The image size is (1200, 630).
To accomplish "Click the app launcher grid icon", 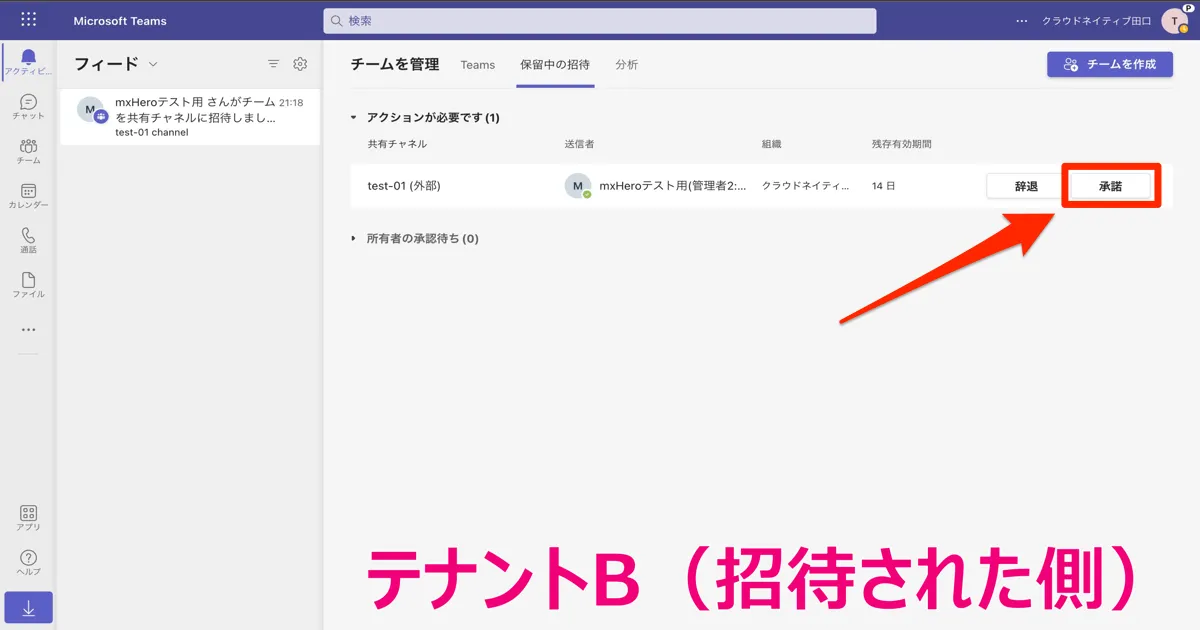I will (x=28, y=20).
